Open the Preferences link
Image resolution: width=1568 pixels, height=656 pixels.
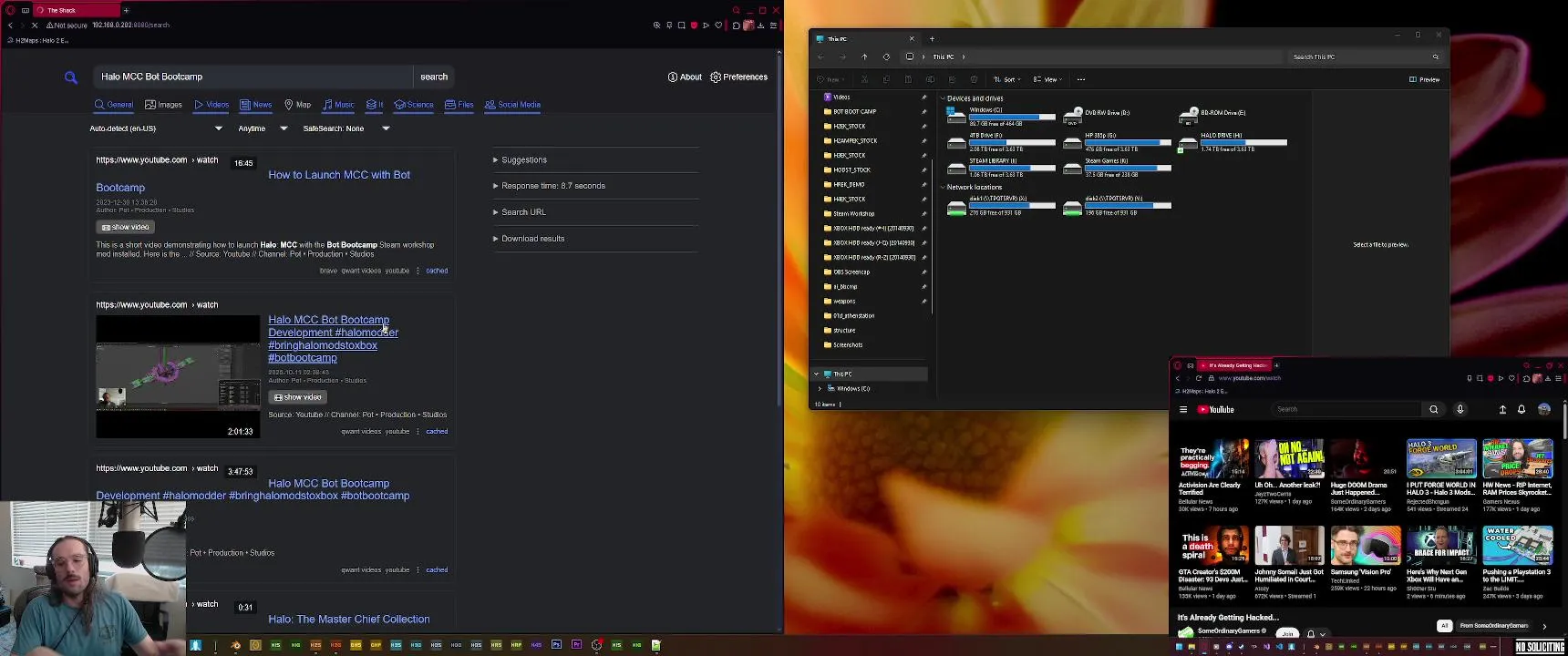[x=738, y=77]
